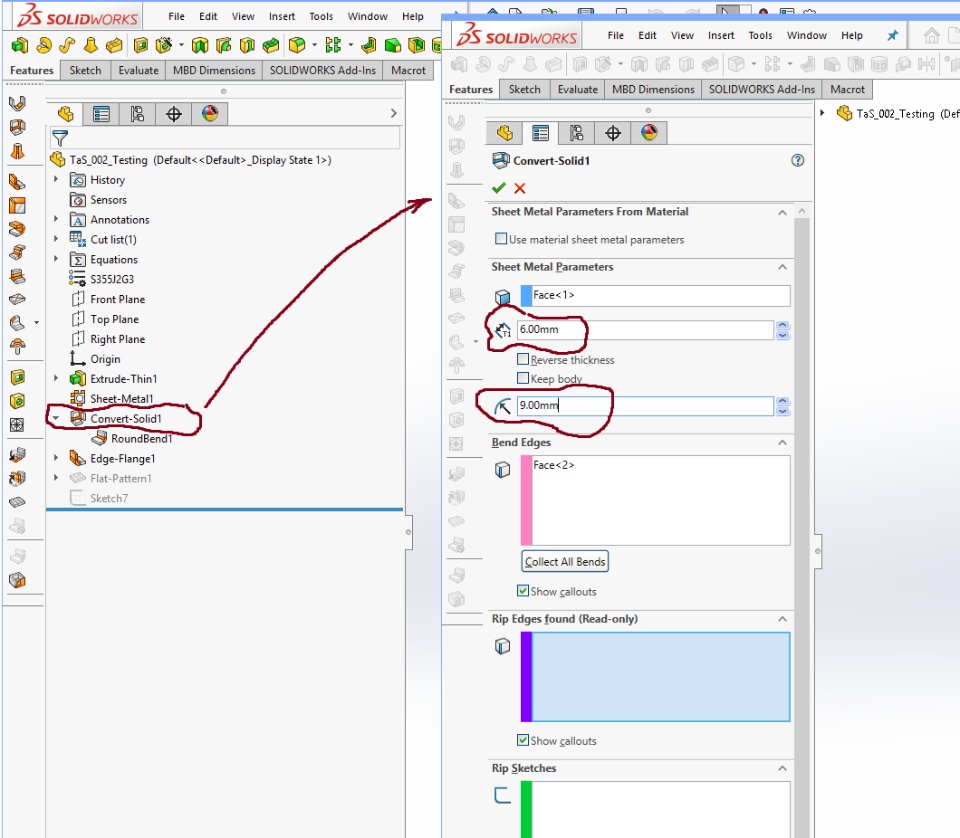Select the S355J2G3 material item
Viewport: 960px width, 838px height.
click(x=112, y=279)
